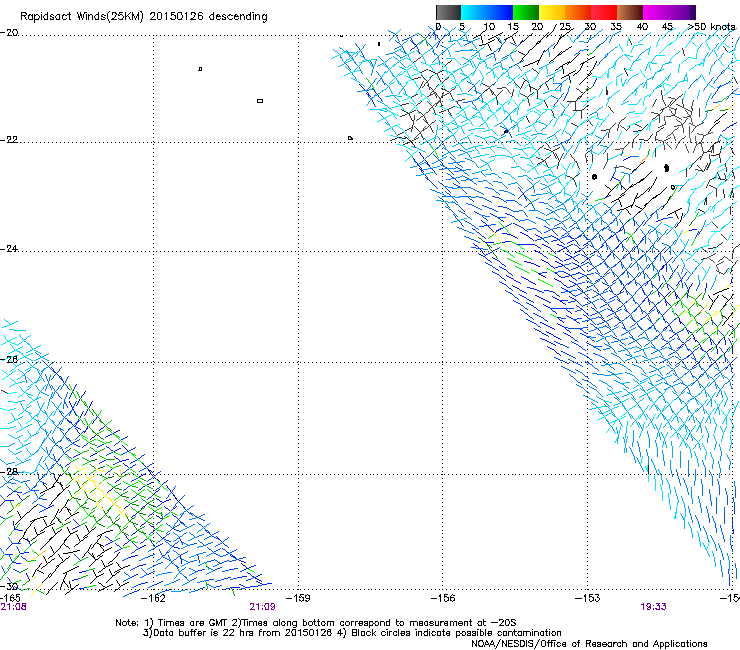Click the 21:09 pass time label
The image size is (740, 650).
pyautogui.click(x=262, y=607)
